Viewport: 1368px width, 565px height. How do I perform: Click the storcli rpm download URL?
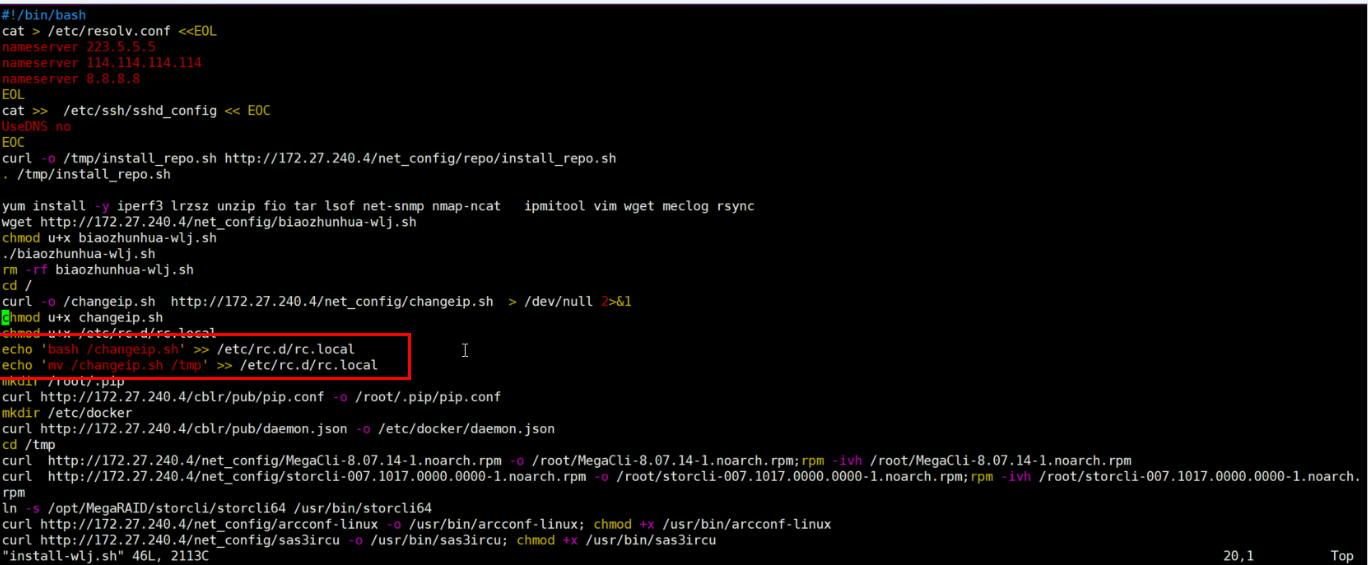pos(317,477)
